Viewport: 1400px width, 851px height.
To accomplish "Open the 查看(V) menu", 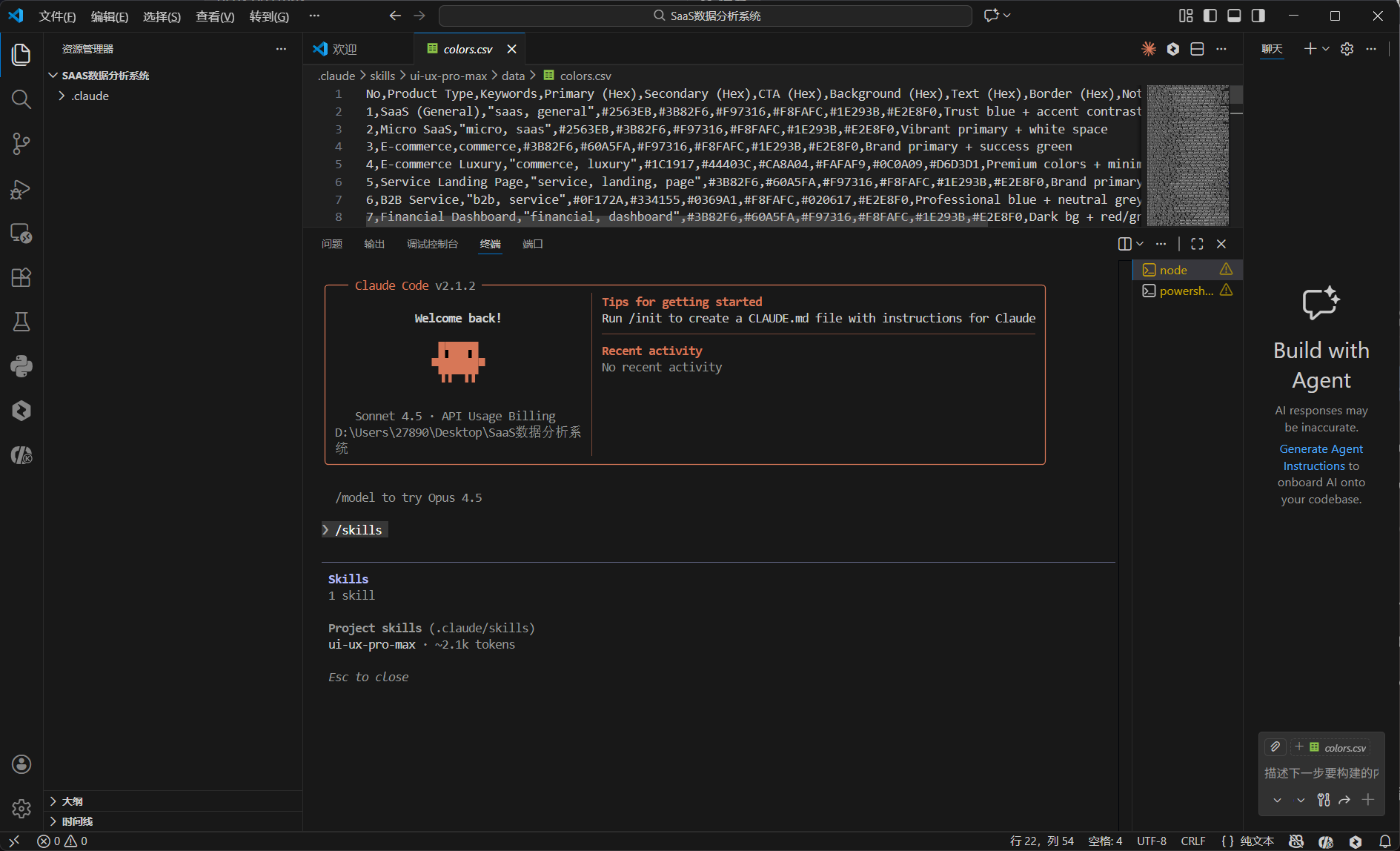I will 215,16.
